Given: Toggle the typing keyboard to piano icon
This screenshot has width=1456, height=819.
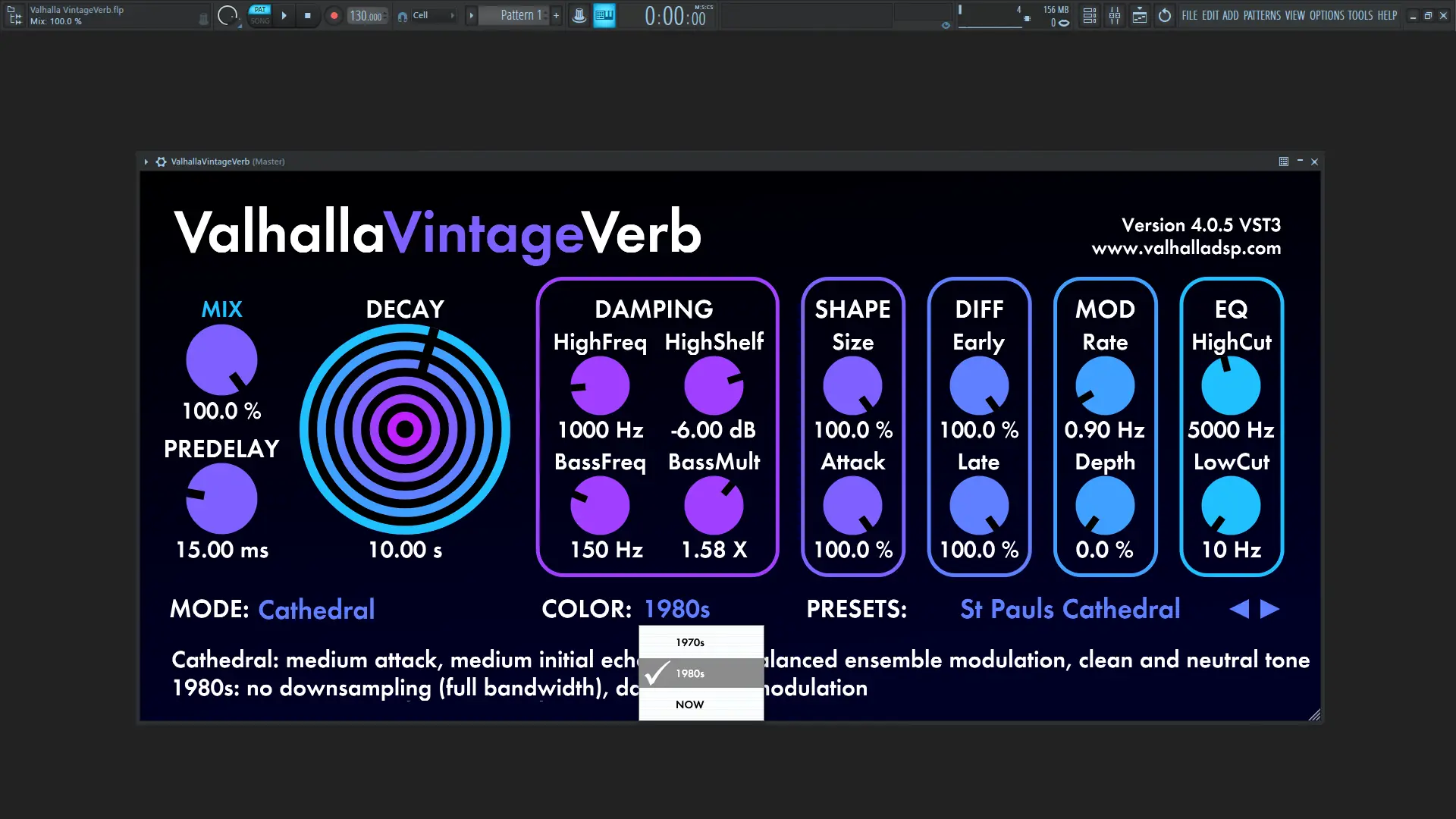Looking at the screenshot, I should (604, 15).
